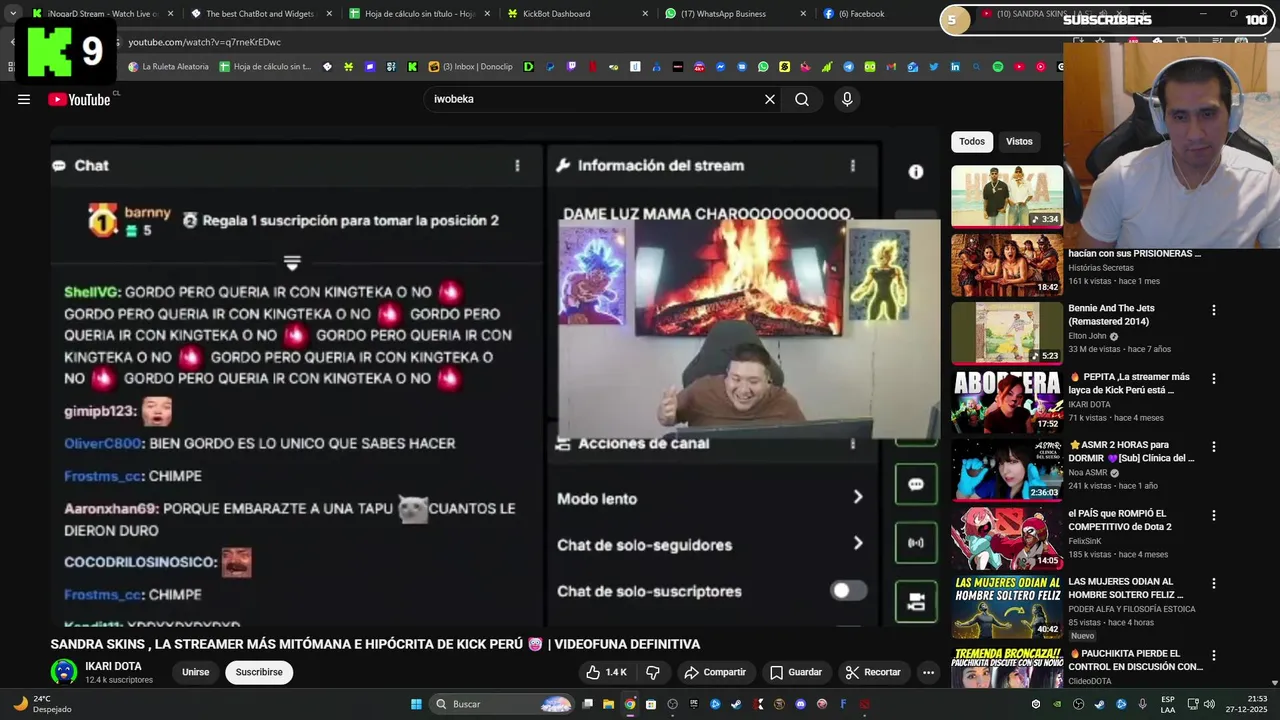Click the Suscribirse button
This screenshot has height=720, width=1280.
click(259, 672)
